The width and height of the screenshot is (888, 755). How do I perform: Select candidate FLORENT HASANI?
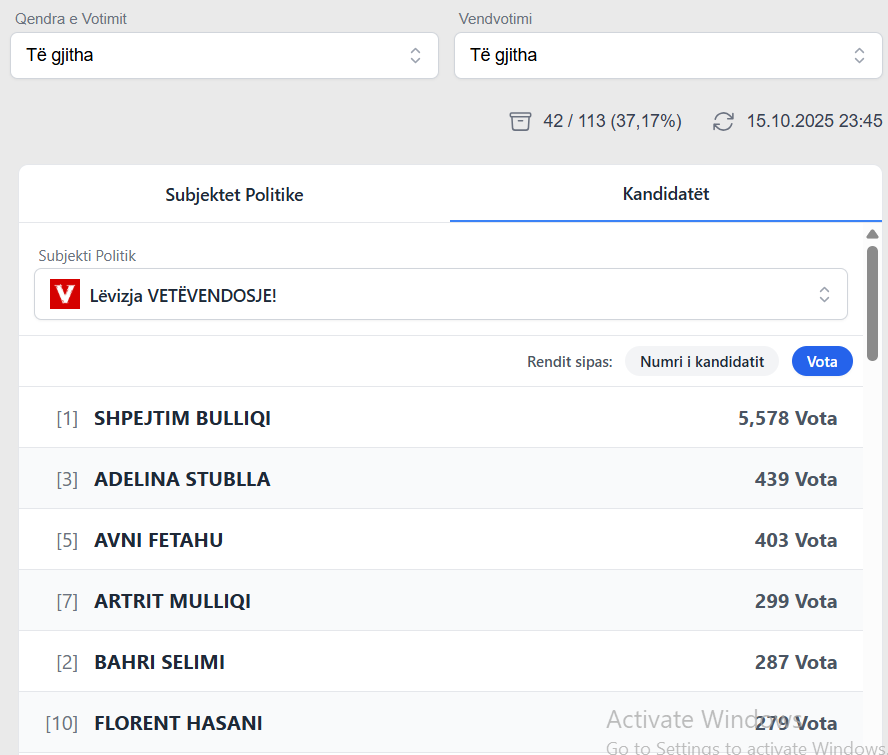pyautogui.click(x=178, y=722)
